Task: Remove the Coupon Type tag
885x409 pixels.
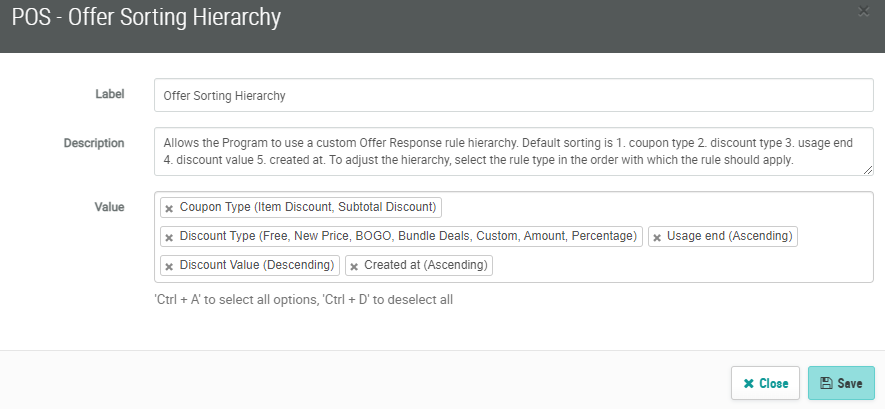Action: point(169,208)
